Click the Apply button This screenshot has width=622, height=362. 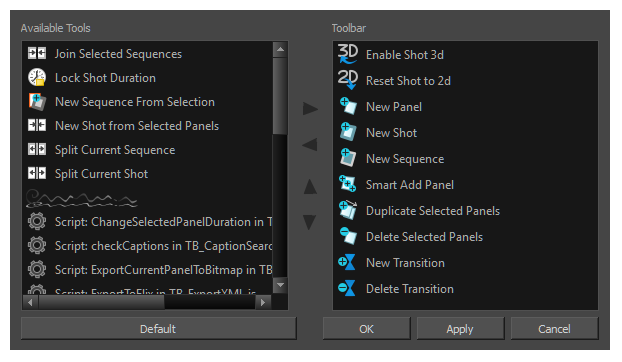coord(460,329)
